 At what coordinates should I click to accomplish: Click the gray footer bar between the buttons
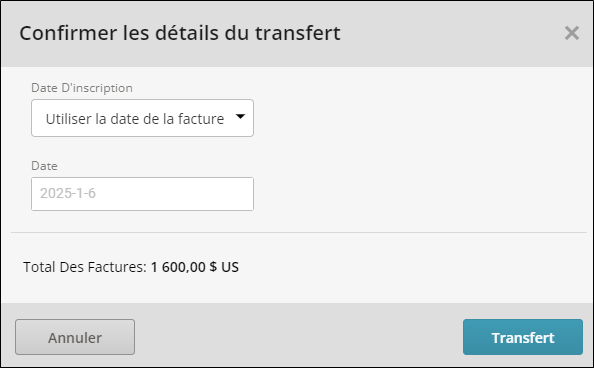pos(299,335)
